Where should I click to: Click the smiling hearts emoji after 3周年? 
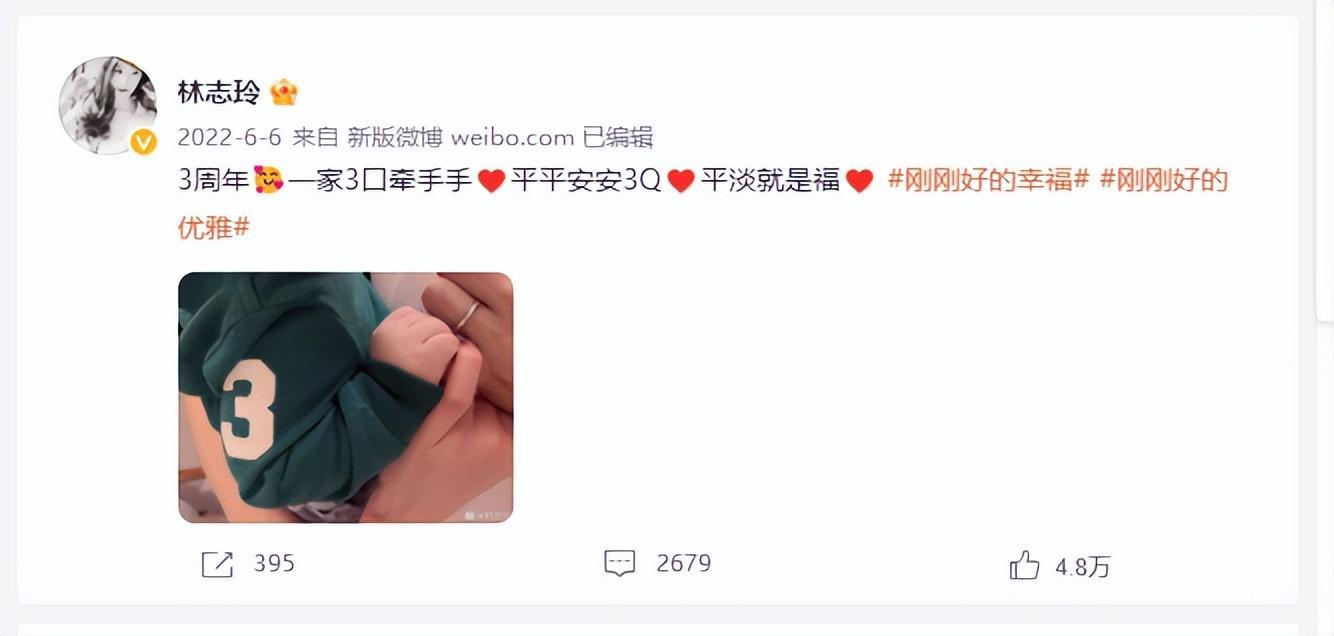point(270,181)
